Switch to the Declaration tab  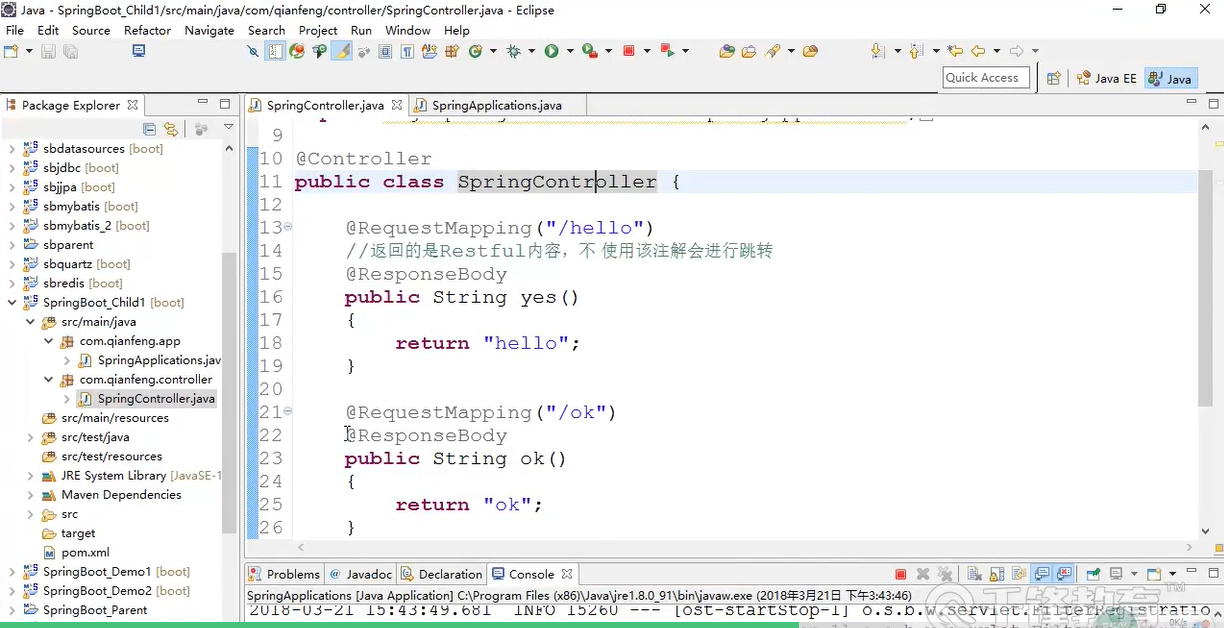pyautogui.click(x=442, y=574)
